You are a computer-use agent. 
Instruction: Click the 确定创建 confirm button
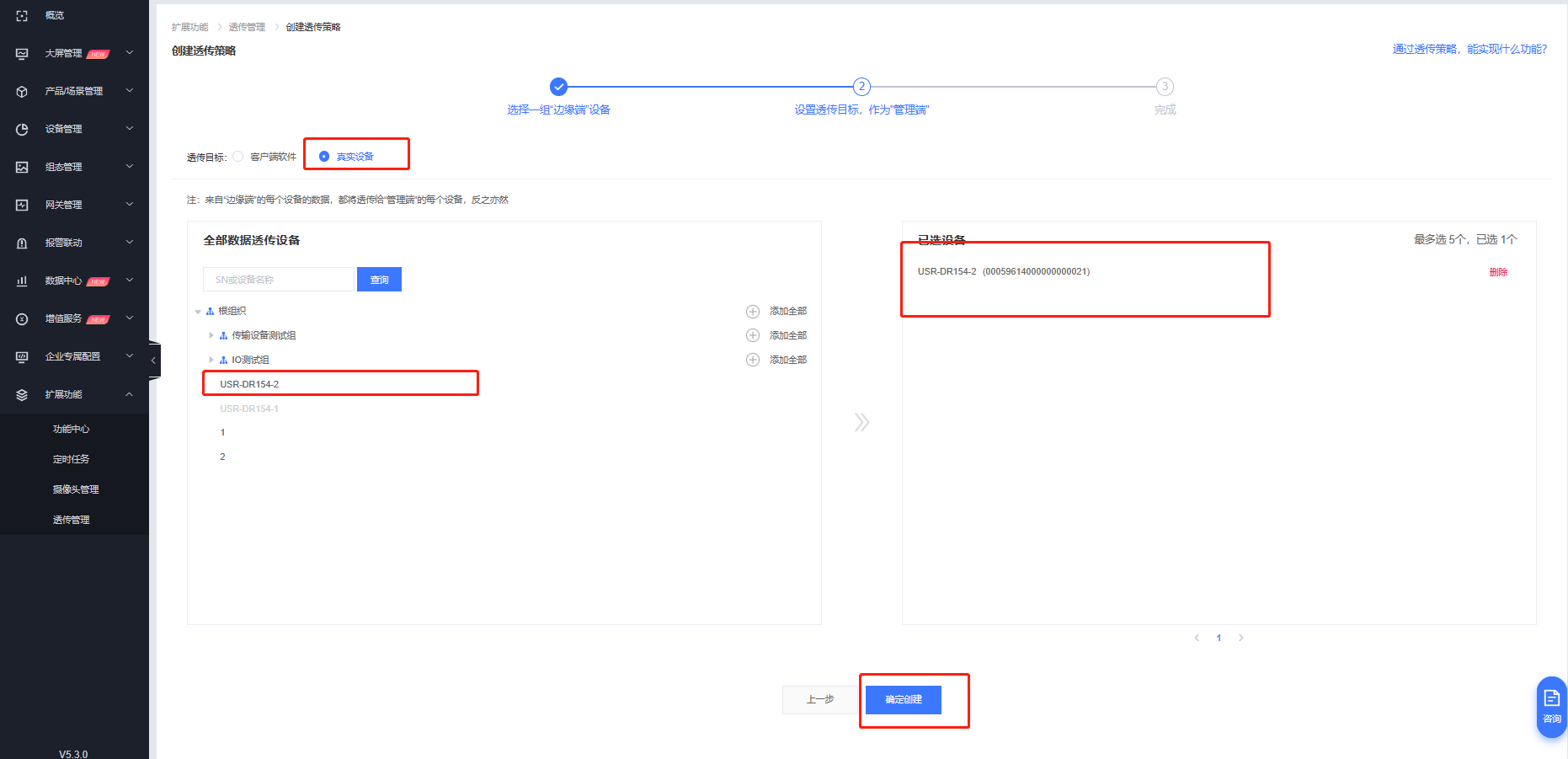coord(903,699)
